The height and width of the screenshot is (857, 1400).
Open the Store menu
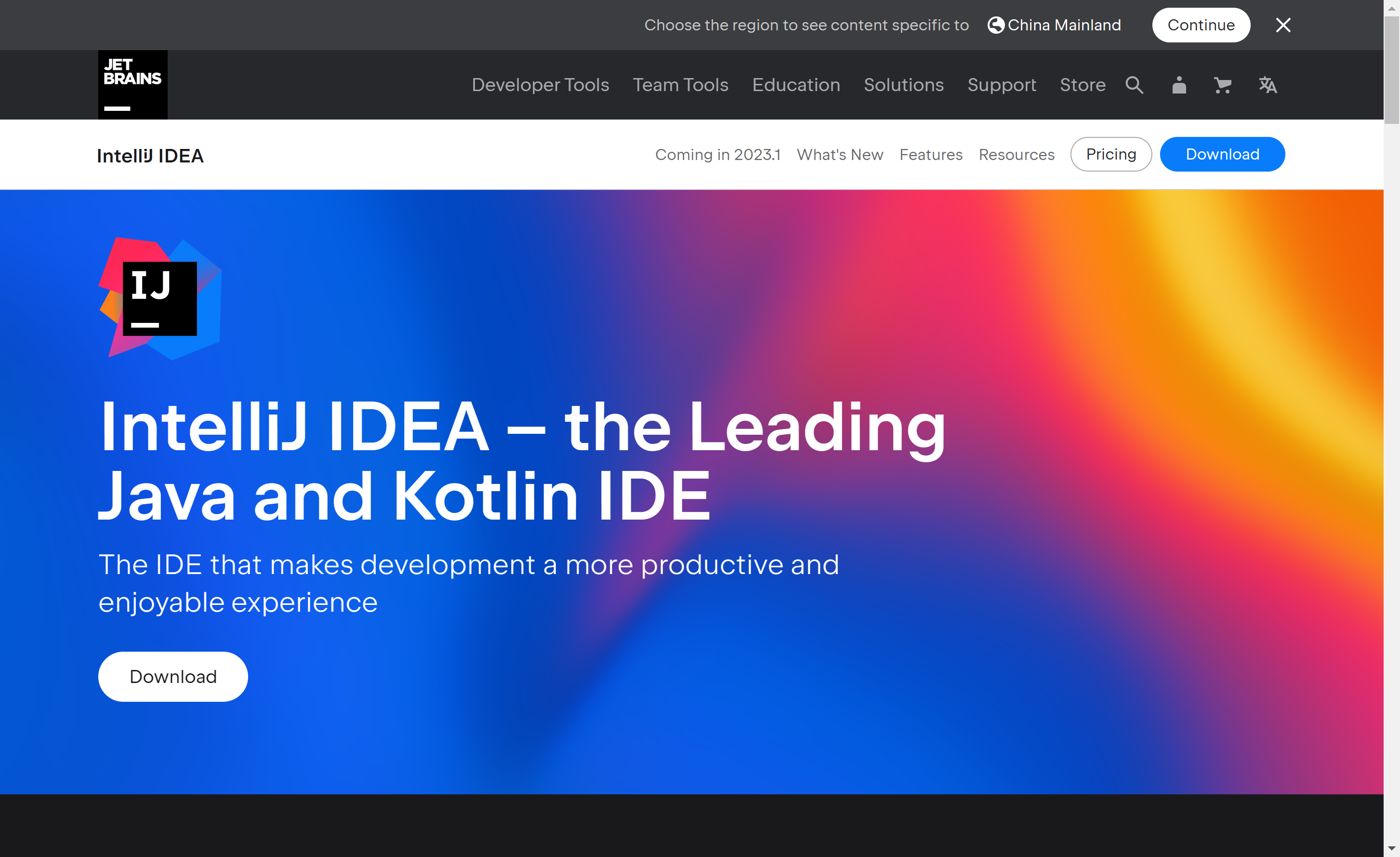pos(1083,85)
